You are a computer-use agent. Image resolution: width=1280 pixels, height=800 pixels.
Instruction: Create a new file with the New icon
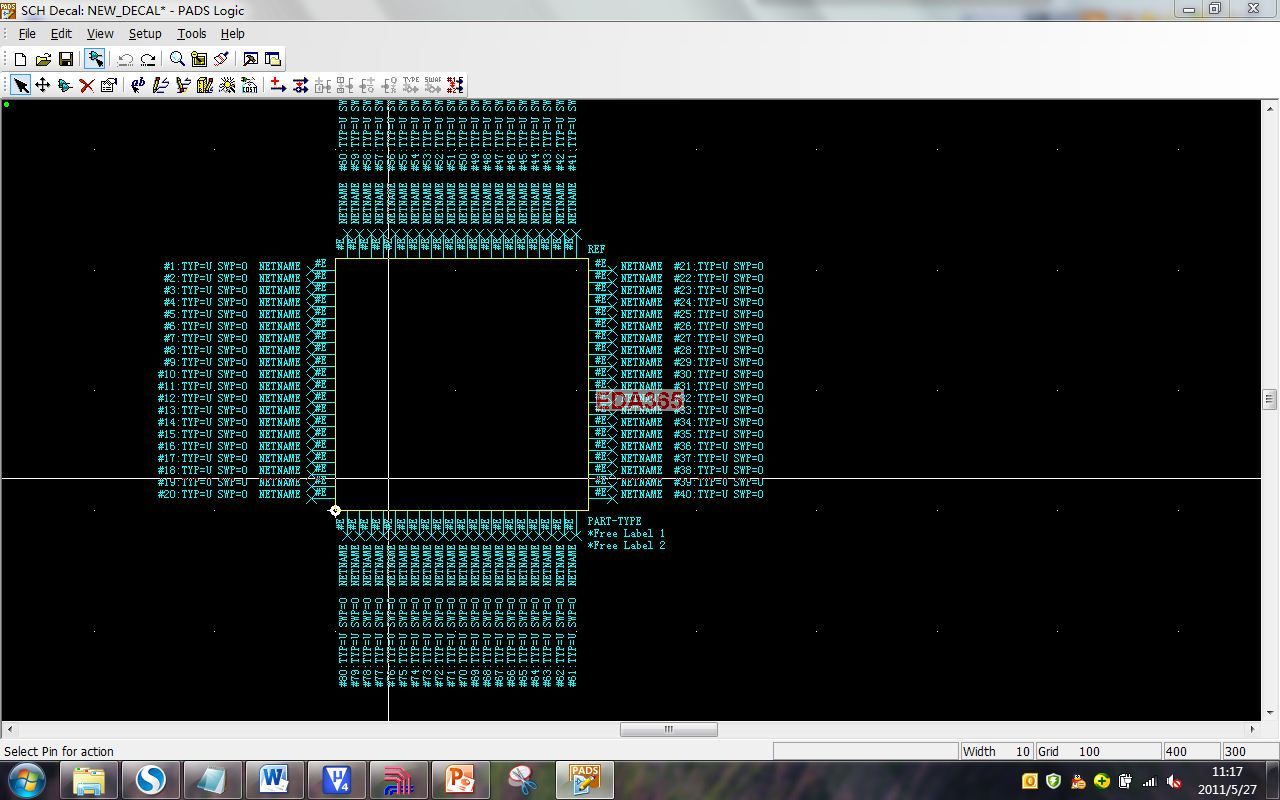(x=20, y=59)
